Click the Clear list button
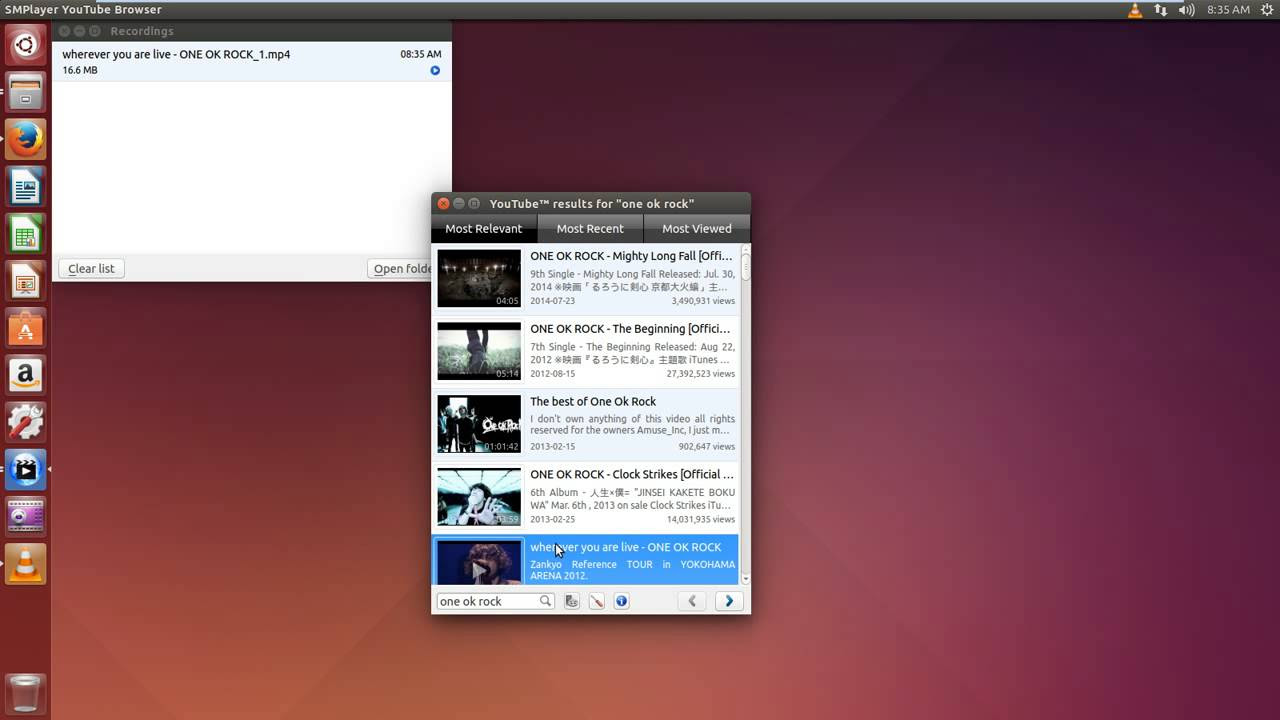The image size is (1280, 720). click(x=91, y=269)
